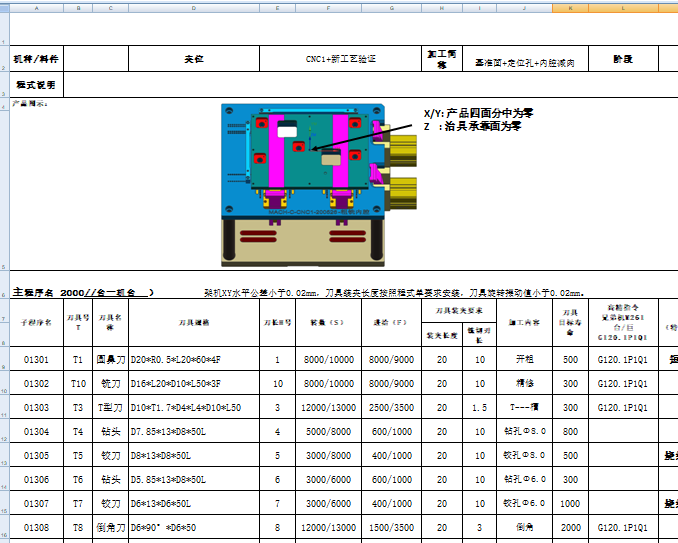
Task: Select tool number cell 'T3'
Action: click(78, 407)
